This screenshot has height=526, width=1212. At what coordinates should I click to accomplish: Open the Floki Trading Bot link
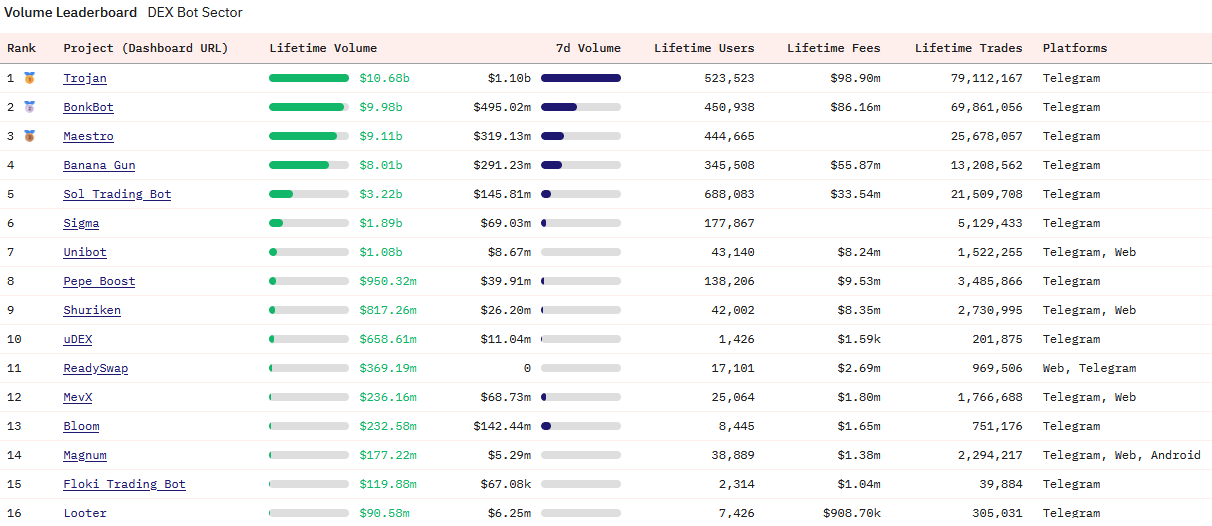[x=125, y=484]
